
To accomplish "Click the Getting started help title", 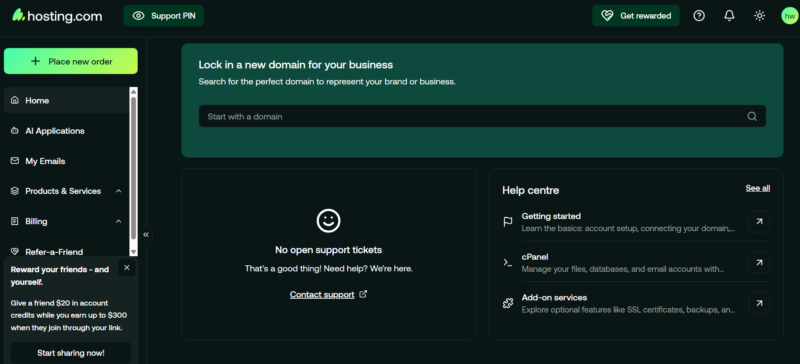I will tap(551, 216).
